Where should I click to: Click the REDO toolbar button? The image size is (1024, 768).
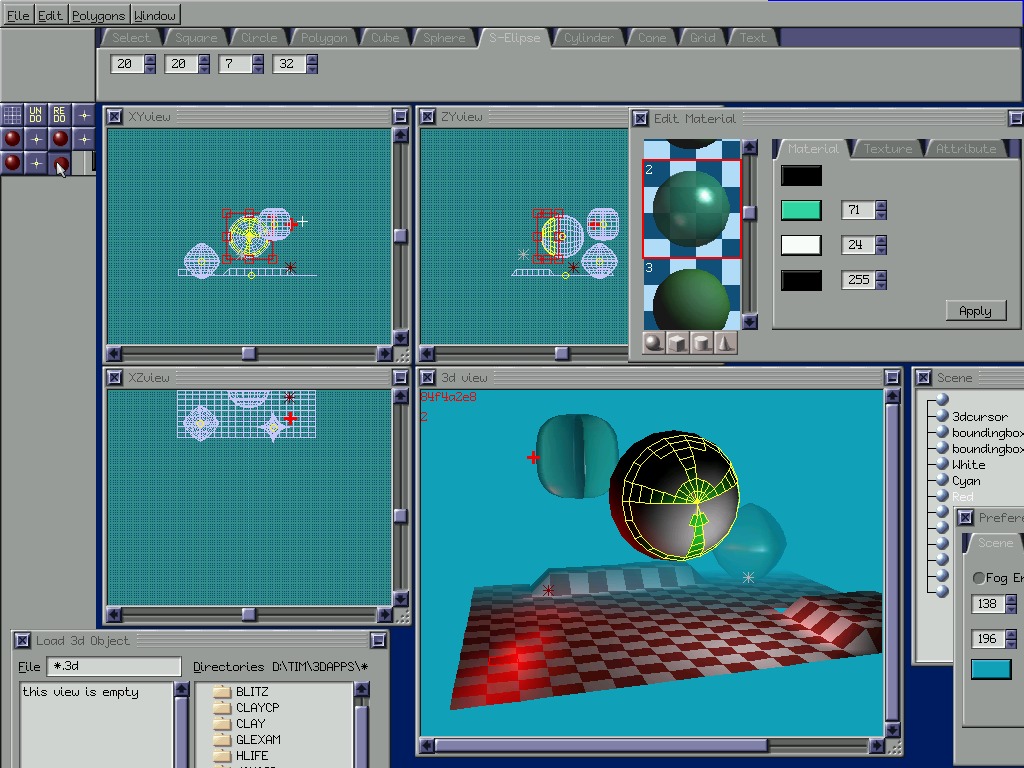tap(60, 115)
